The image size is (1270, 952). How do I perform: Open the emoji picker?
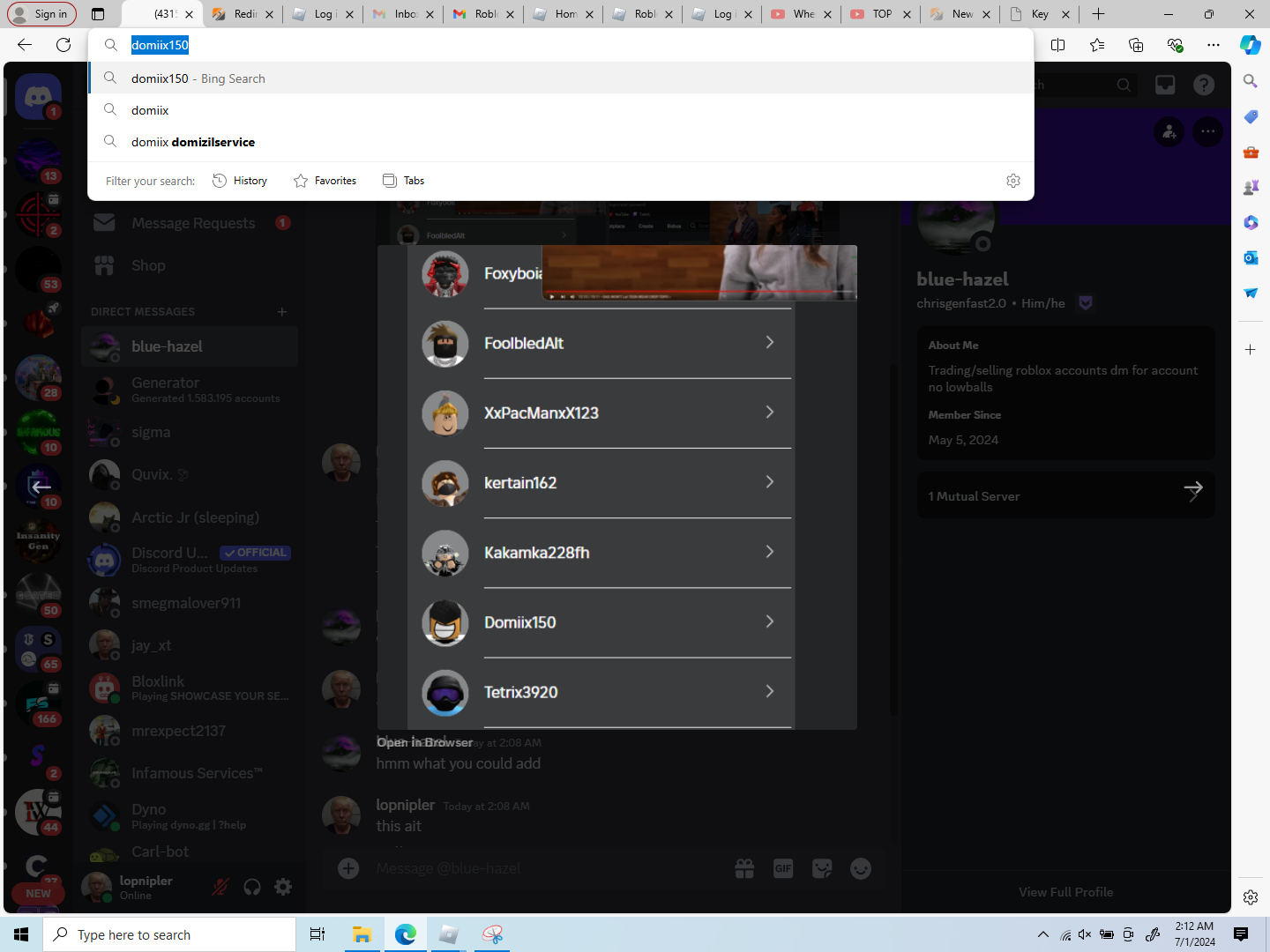pyautogui.click(x=861, y=868)
